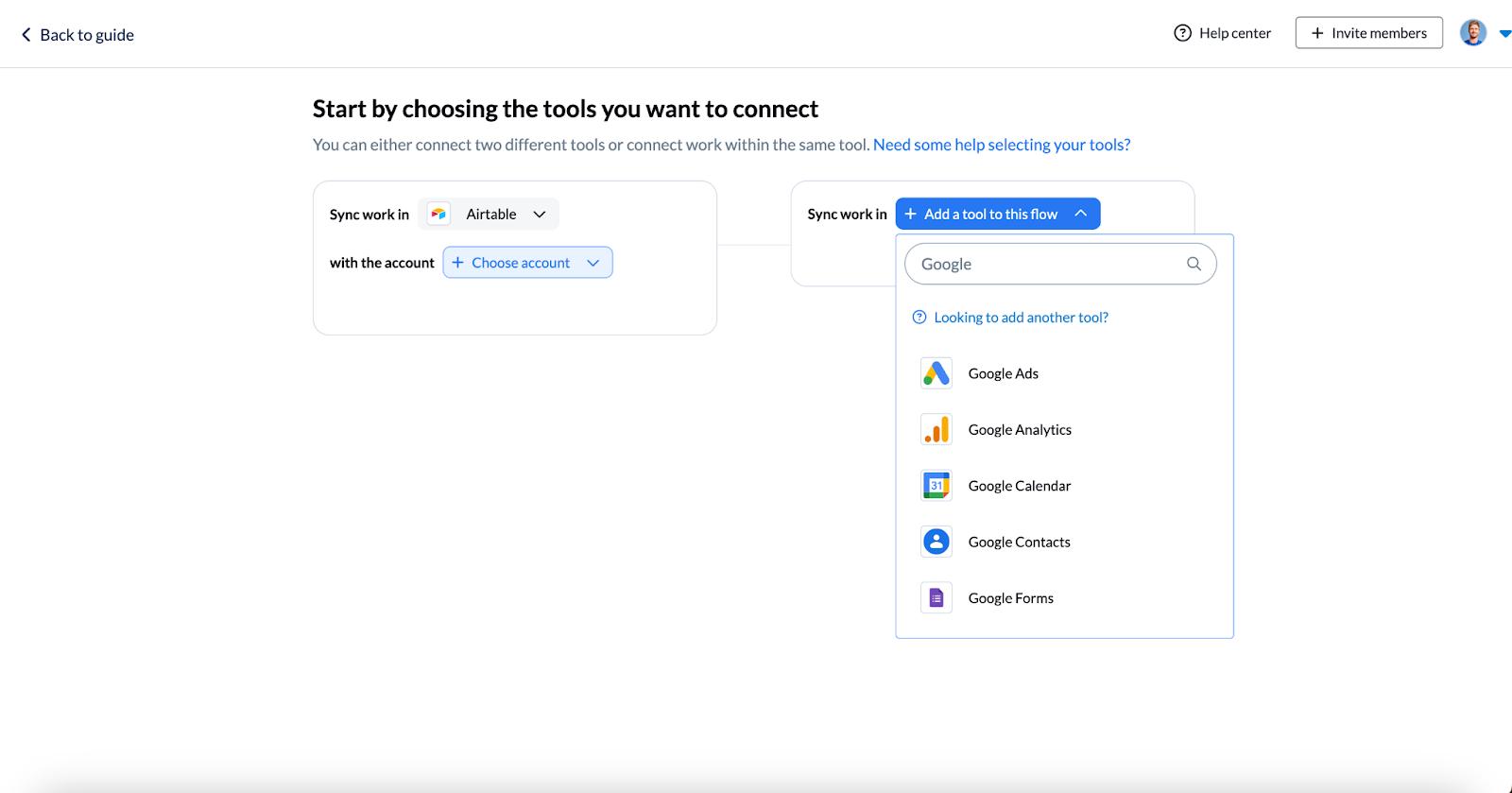This screenshot has width=1512, height=793.
Task: Collapse the Add a tool to this flow chevron
Action: [1081, 215]
